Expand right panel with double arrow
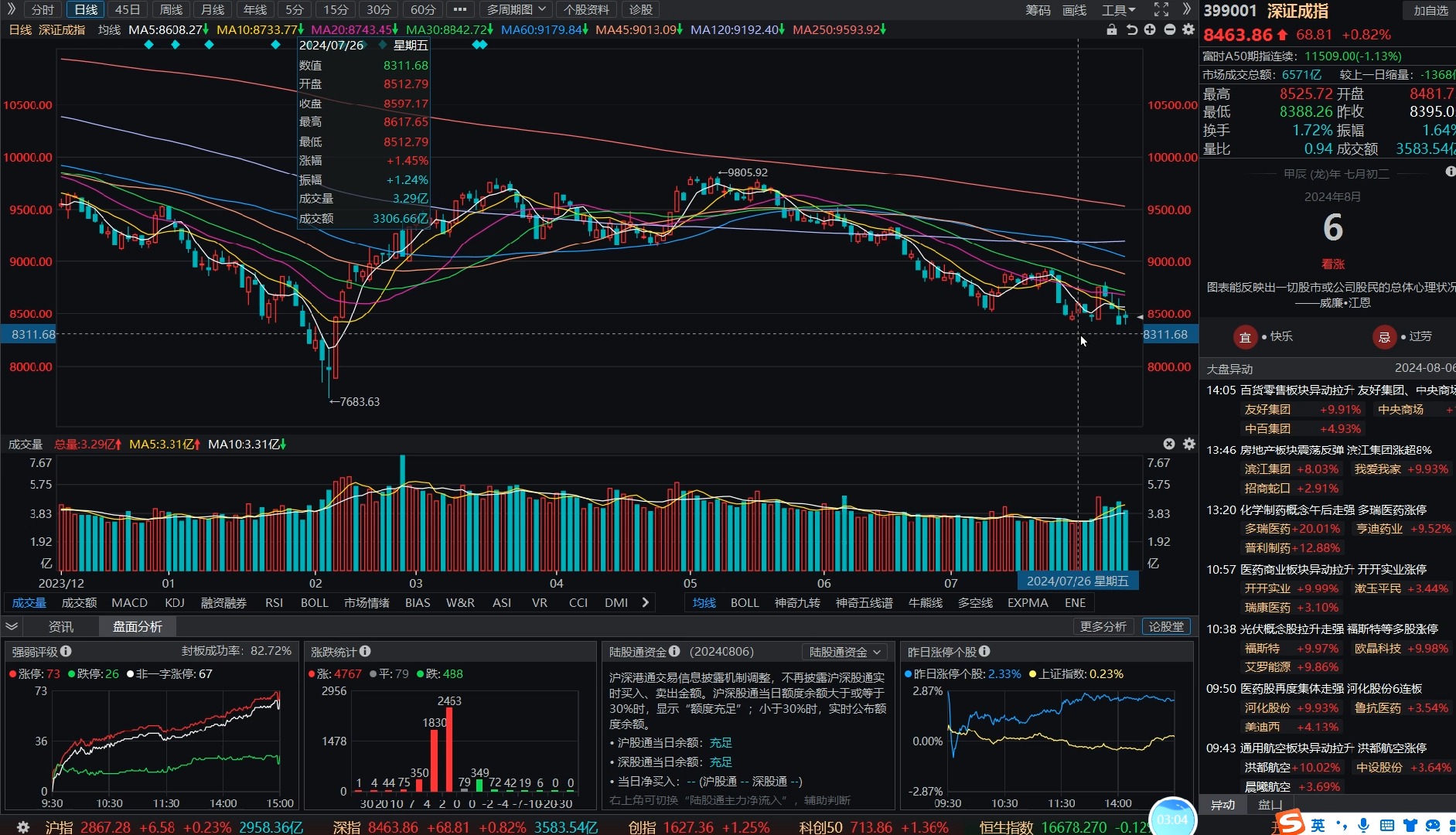Viewport: 1456px width, 835px height. coord(1187,9)
